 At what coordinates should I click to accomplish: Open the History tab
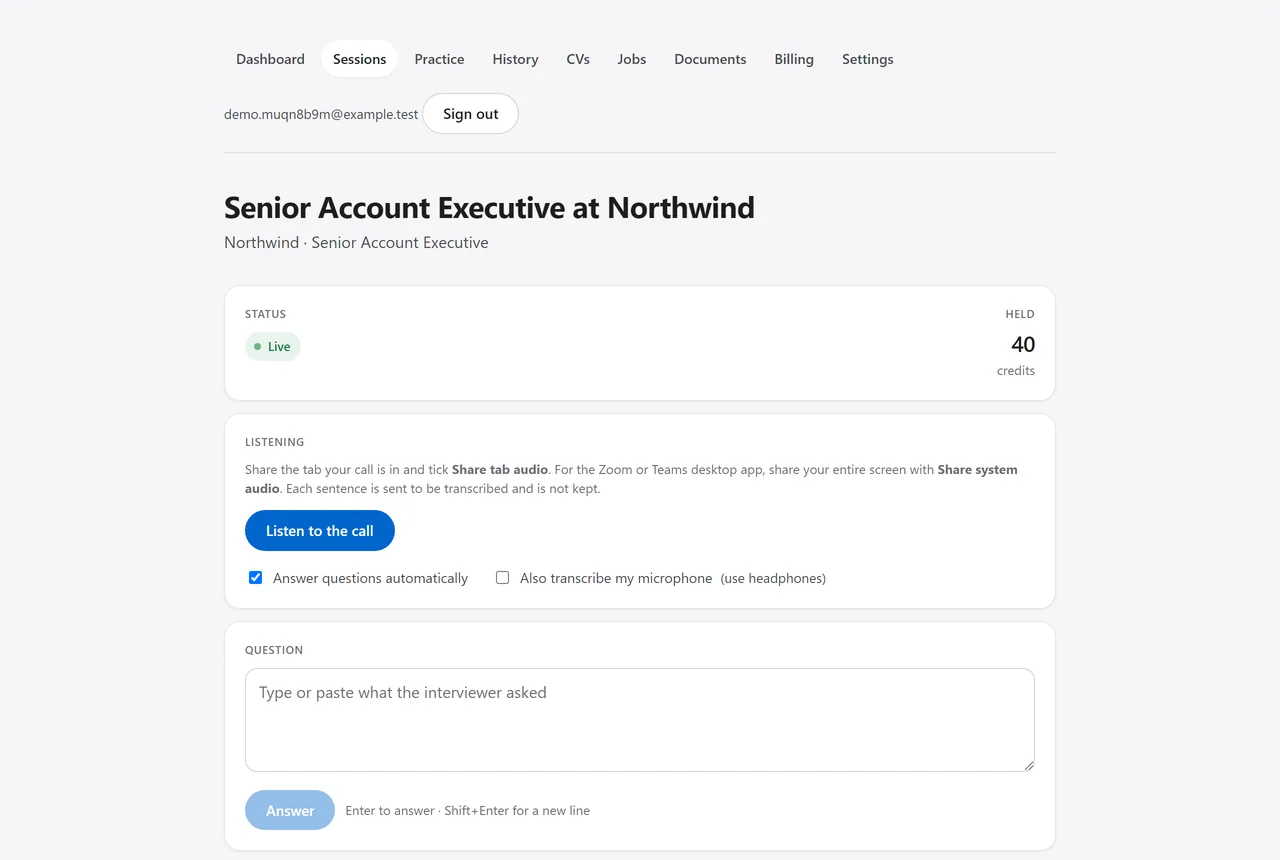pos(515,59)
